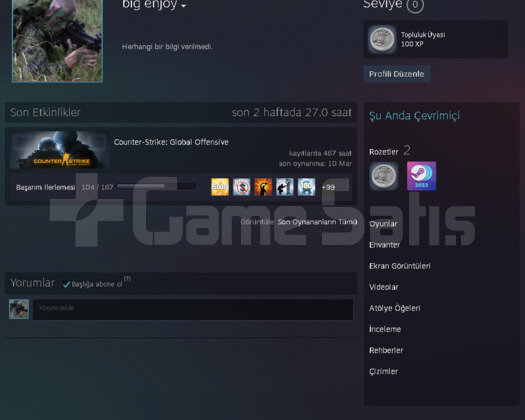The width and height of the screenshot is (525, 420).
Task: Toggle Başlığa abone ol checkbox
Action: coord(66,284)
